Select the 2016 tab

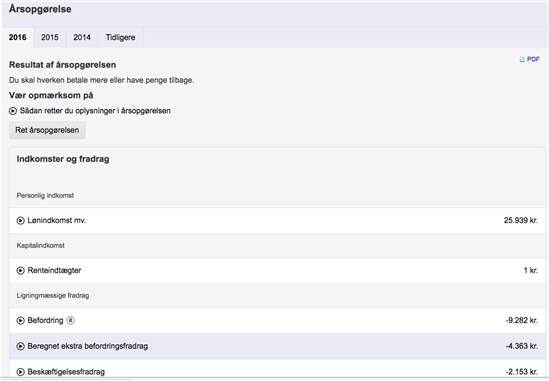point(18,37)
